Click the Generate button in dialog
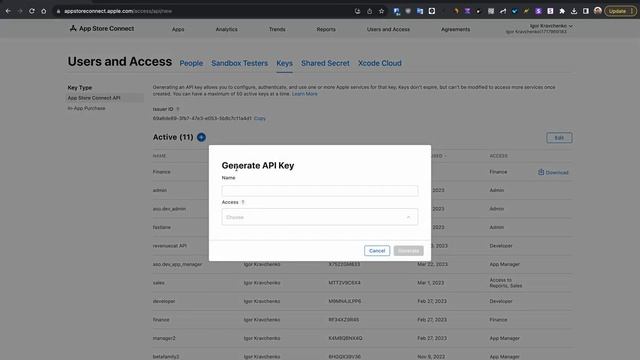640x360 pixels. pos(409,251)
